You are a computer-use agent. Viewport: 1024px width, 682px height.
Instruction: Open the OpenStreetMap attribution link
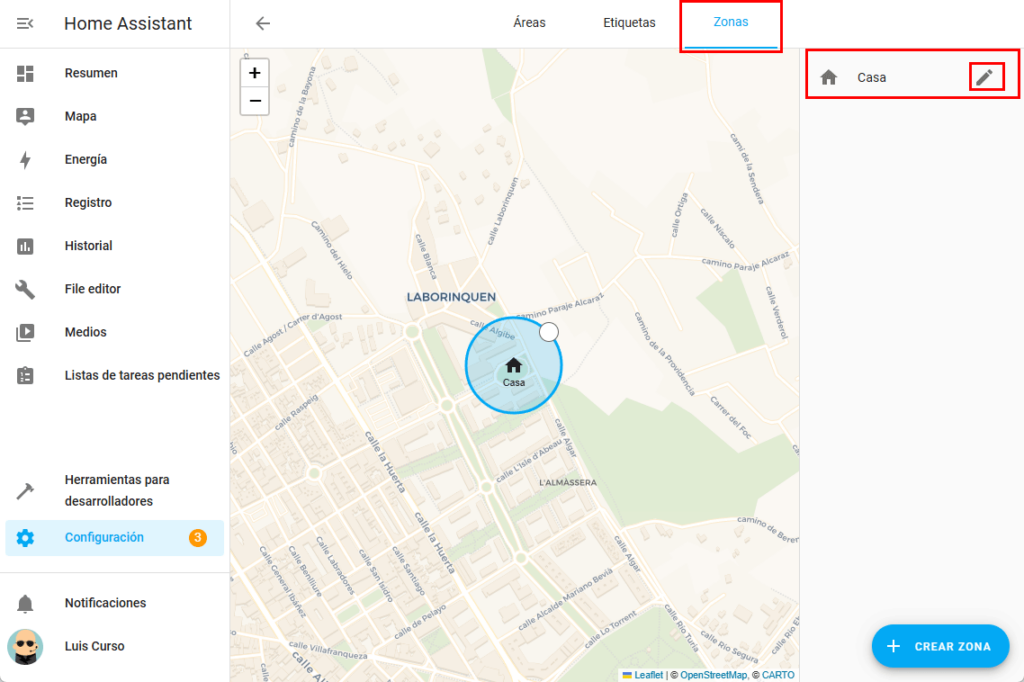tap(713, 675)
